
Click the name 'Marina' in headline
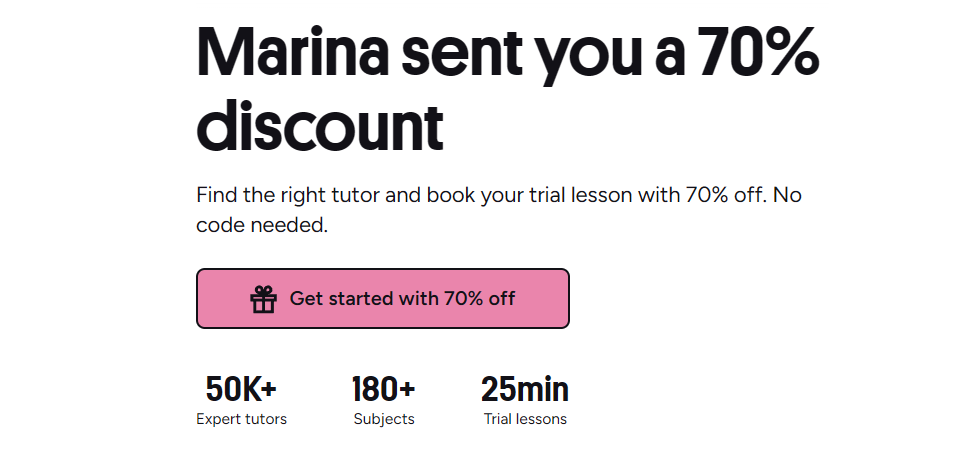pyautogui.click(x=293, y=52)
